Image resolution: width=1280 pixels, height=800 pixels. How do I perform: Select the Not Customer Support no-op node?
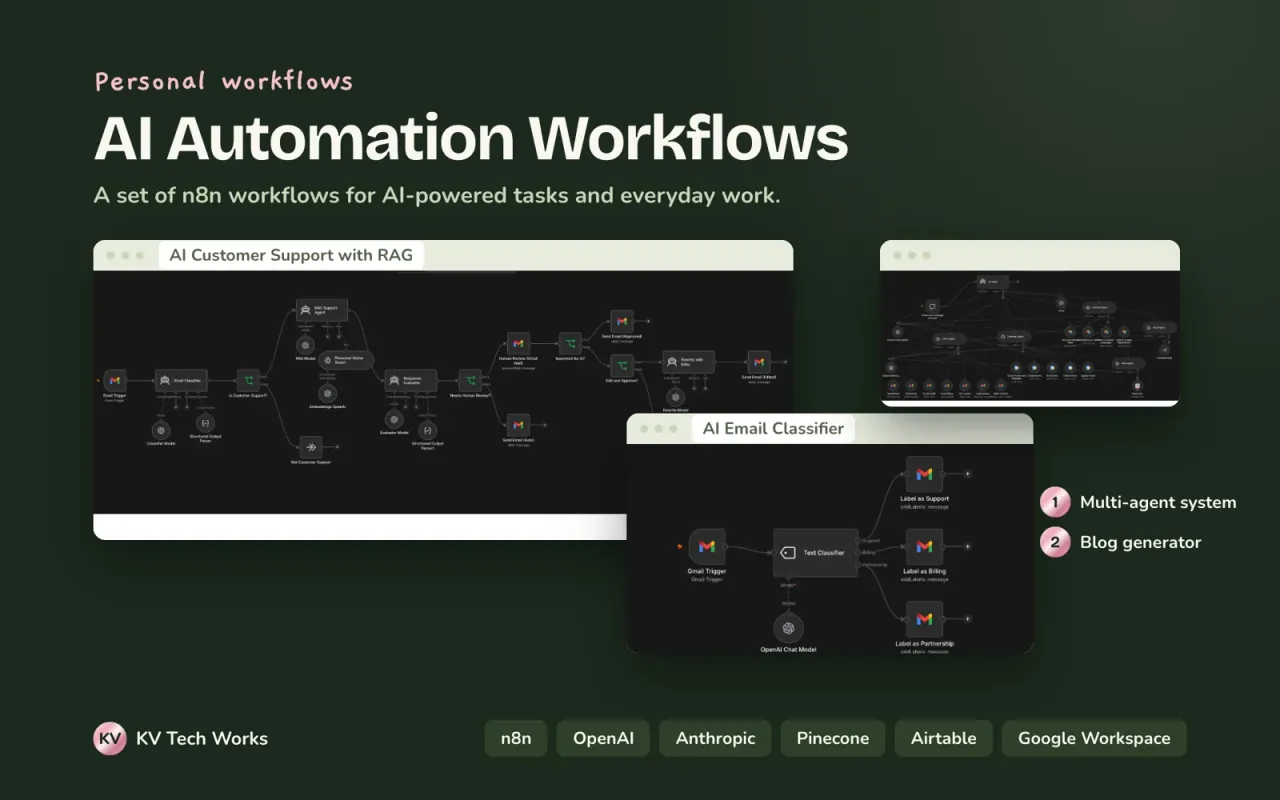(312, 446)
